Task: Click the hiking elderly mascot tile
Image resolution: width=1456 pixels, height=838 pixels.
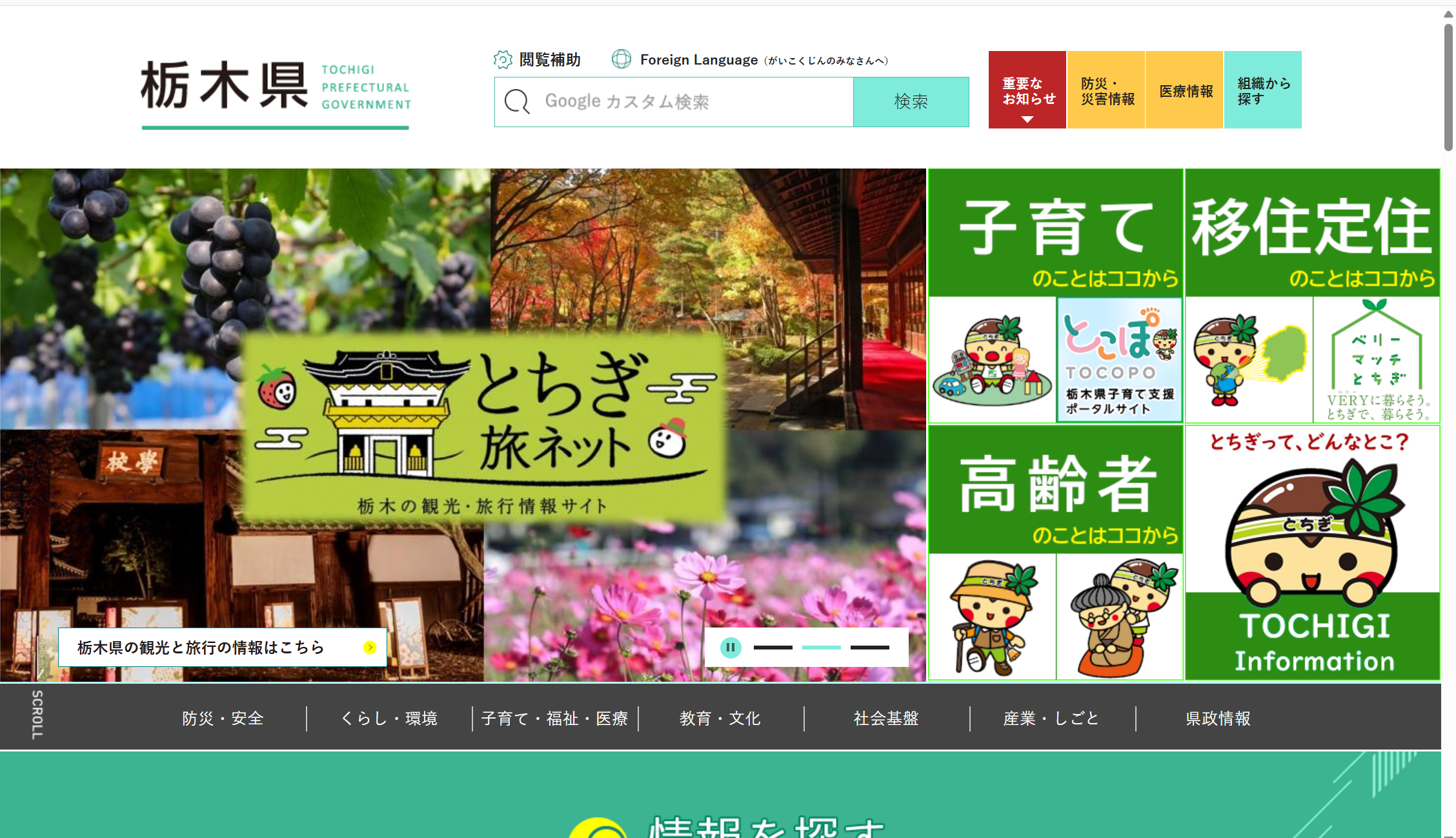Action: coord(991,617)
